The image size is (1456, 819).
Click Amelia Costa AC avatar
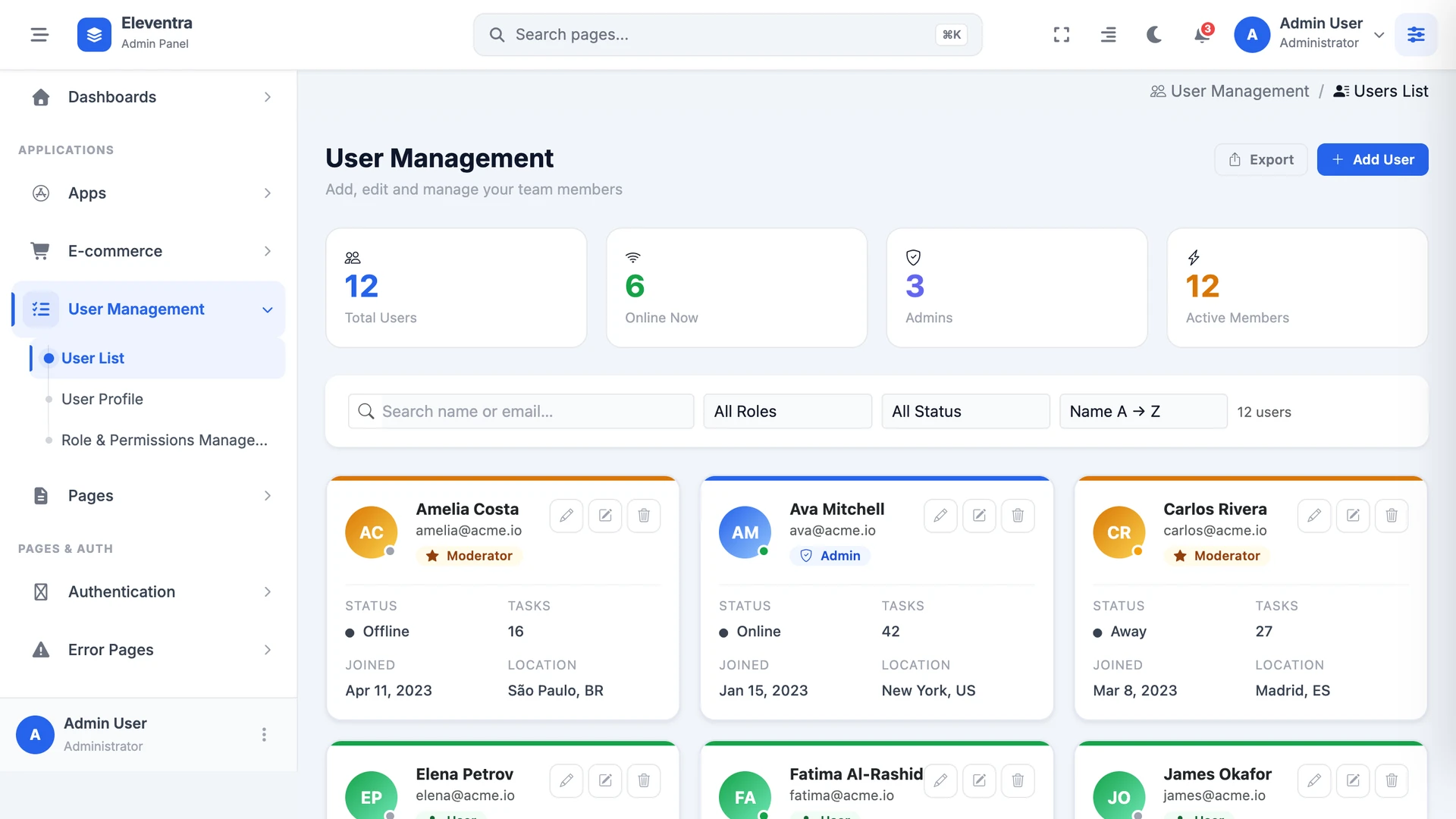tap(371, 532)
